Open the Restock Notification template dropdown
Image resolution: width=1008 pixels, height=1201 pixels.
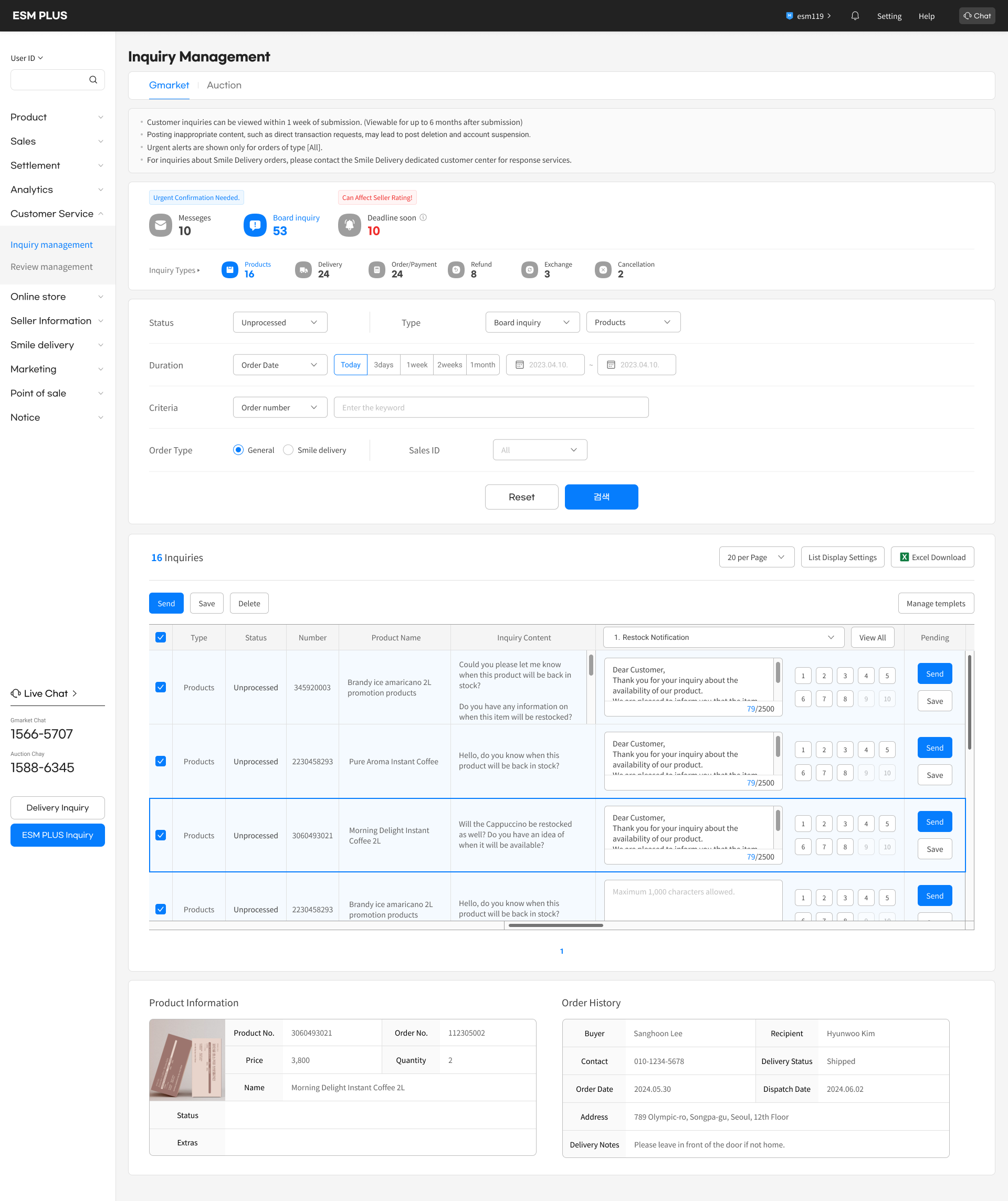pyautogui.click(x=723, y=637)
